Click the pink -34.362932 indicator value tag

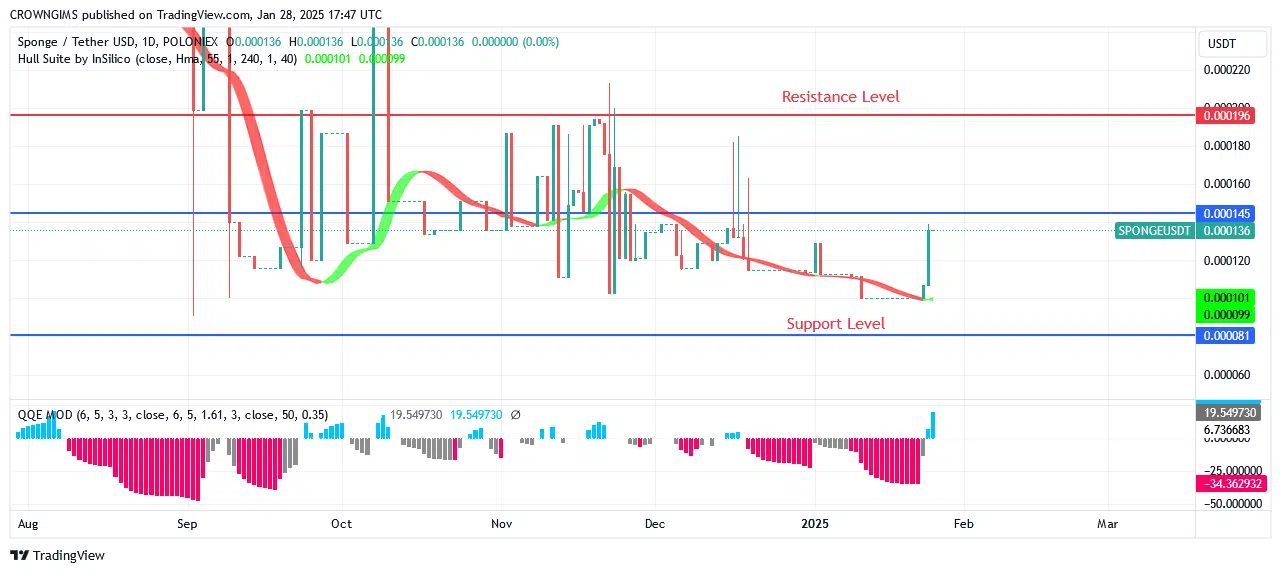click(1230, 484)
